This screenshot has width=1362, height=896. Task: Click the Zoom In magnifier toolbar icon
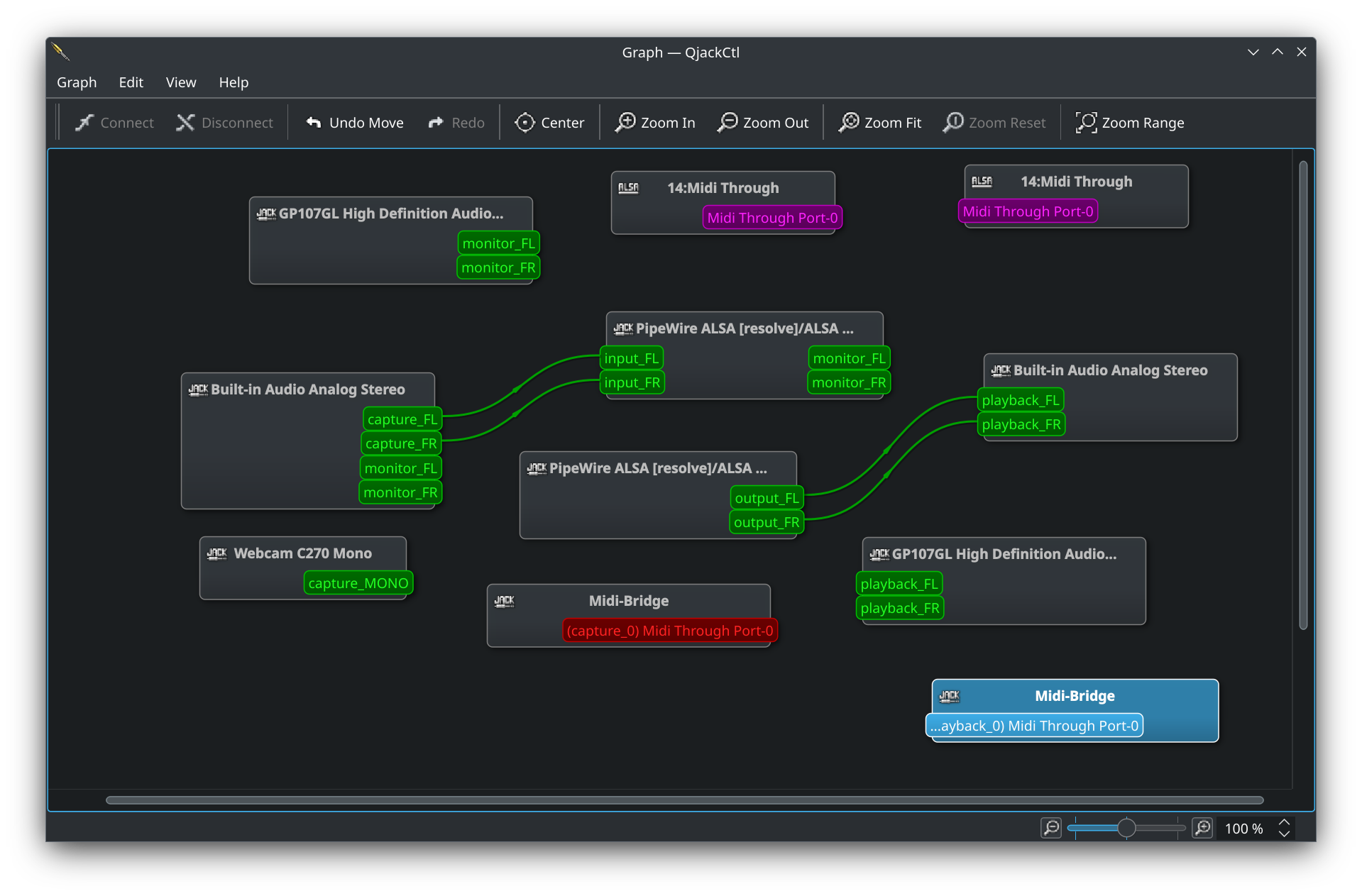[x=625, y=123]
